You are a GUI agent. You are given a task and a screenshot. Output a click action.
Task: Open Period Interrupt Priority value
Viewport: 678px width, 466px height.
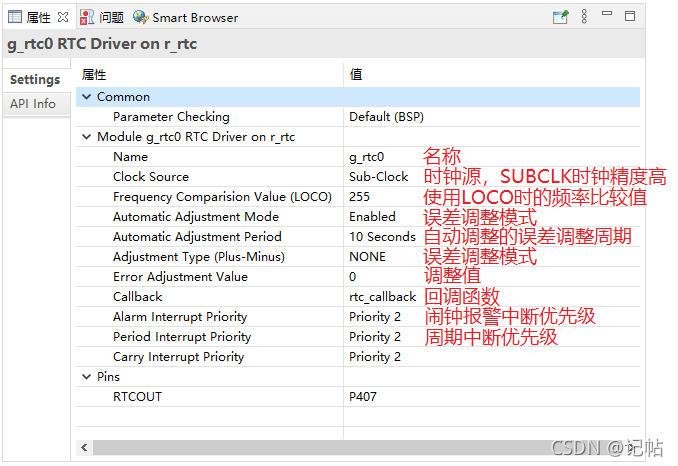(374, 337)
